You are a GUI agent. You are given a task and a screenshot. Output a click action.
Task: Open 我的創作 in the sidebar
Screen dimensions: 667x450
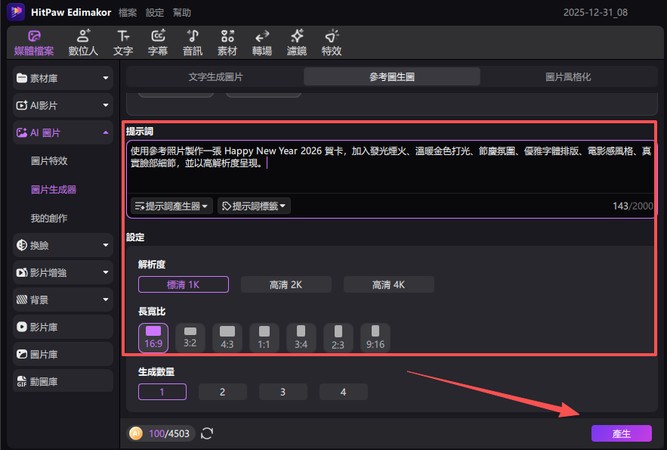49,218
